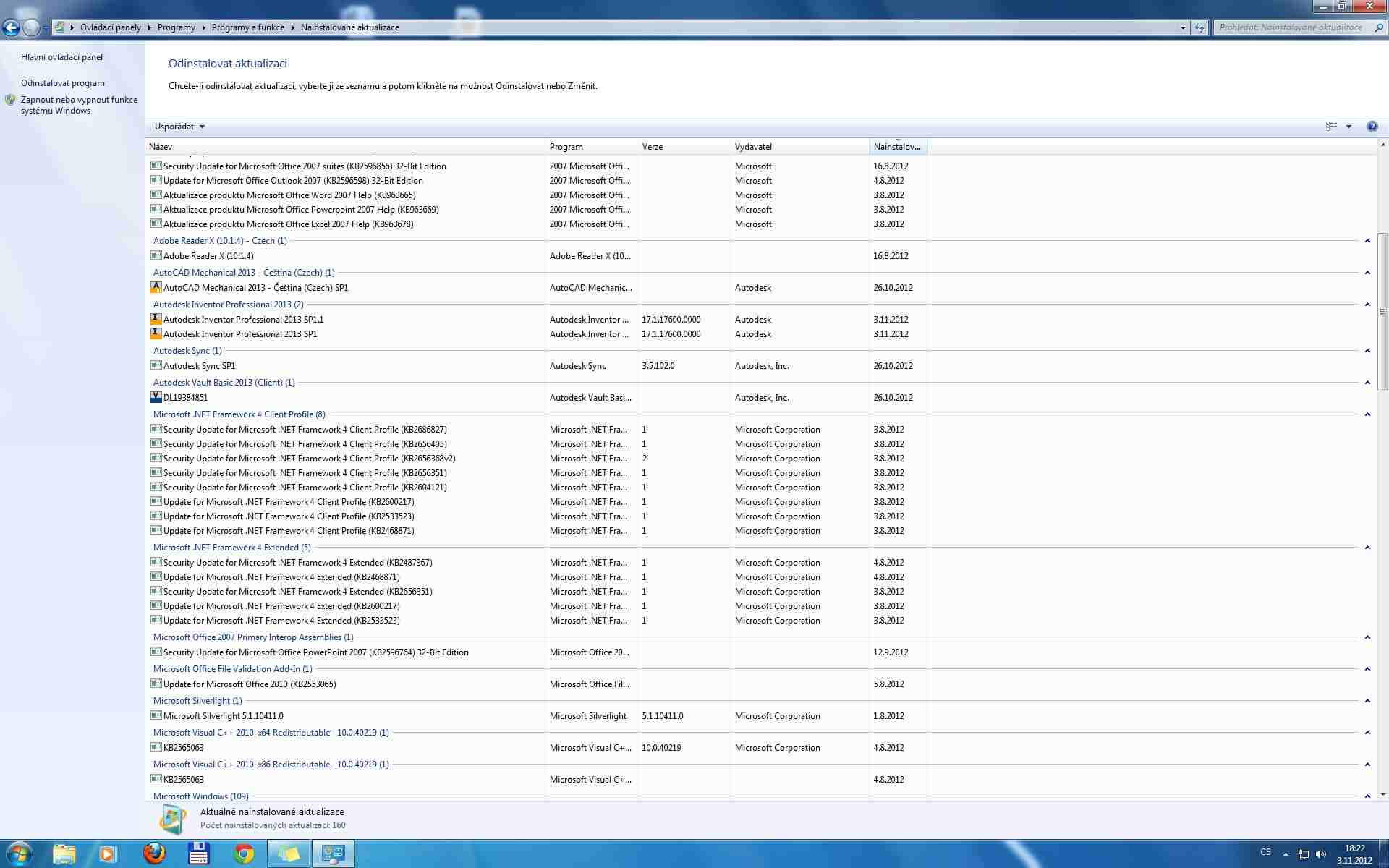Open the view options dropdown arrow
This screenshot has height=868, width=1389.
tap(1348, 127)
